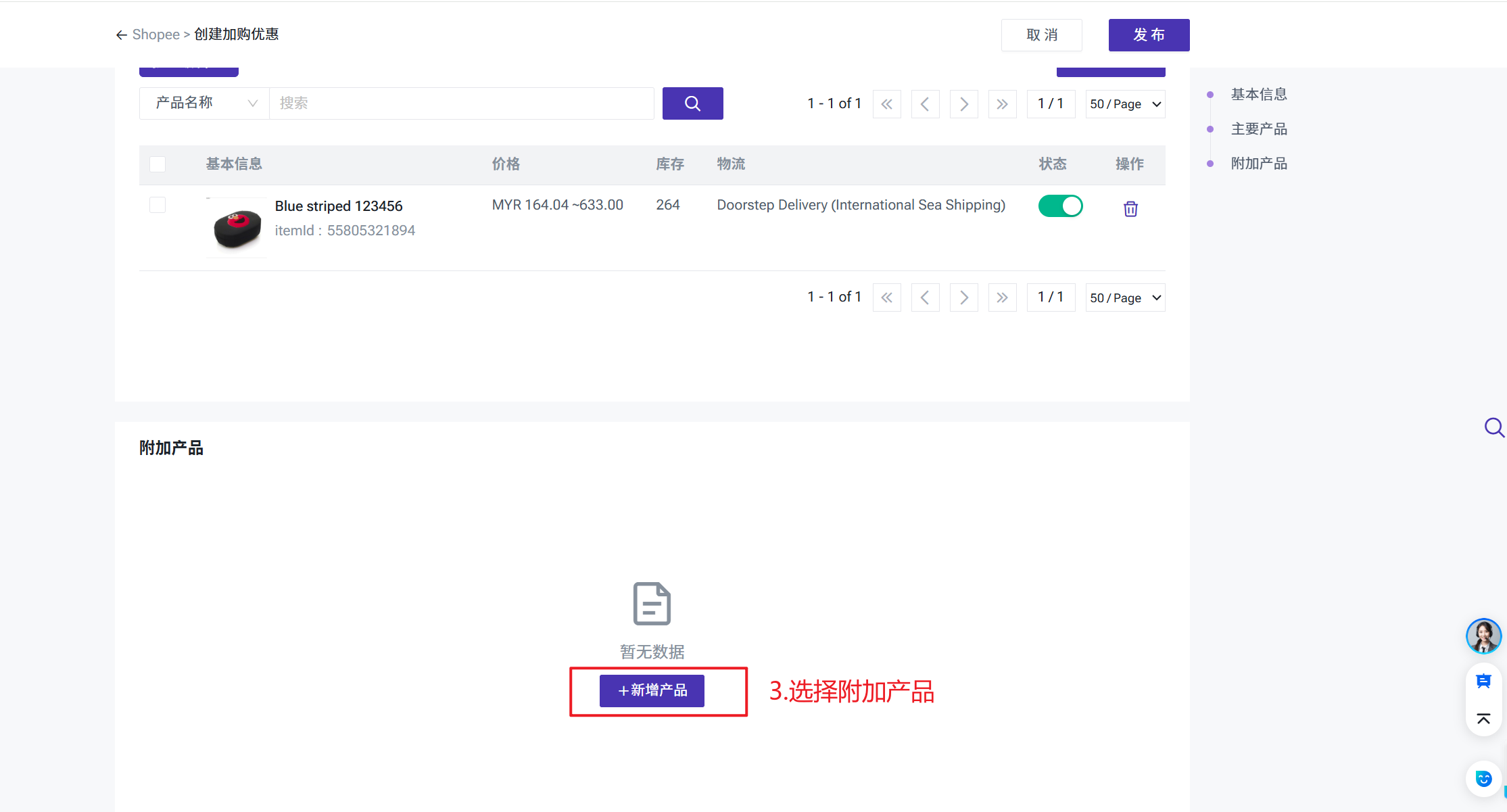Screen dimensions: 1507x812
Task: Open customer service avatar chat
Action: pos(1483,636)
